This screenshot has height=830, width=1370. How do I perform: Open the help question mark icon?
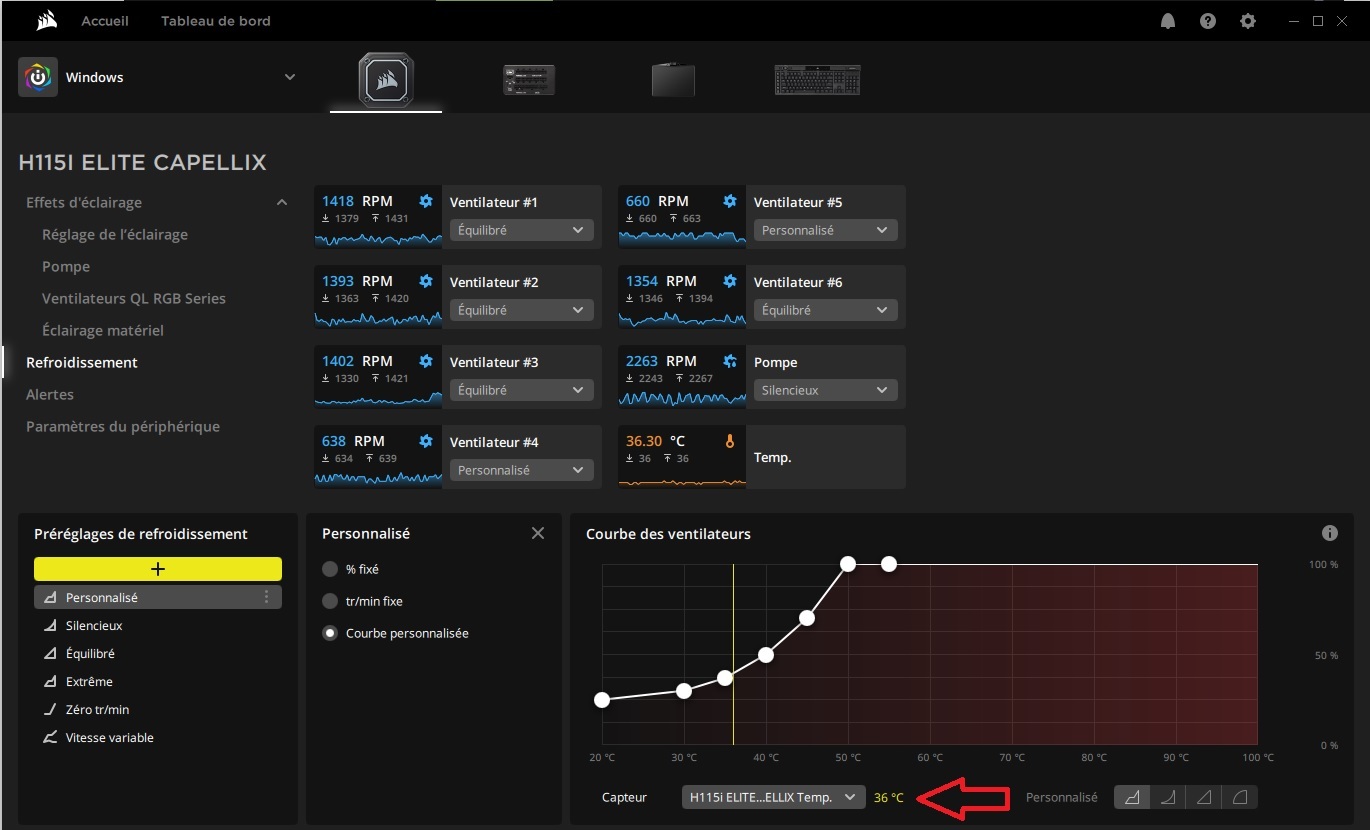point(1208,21)
